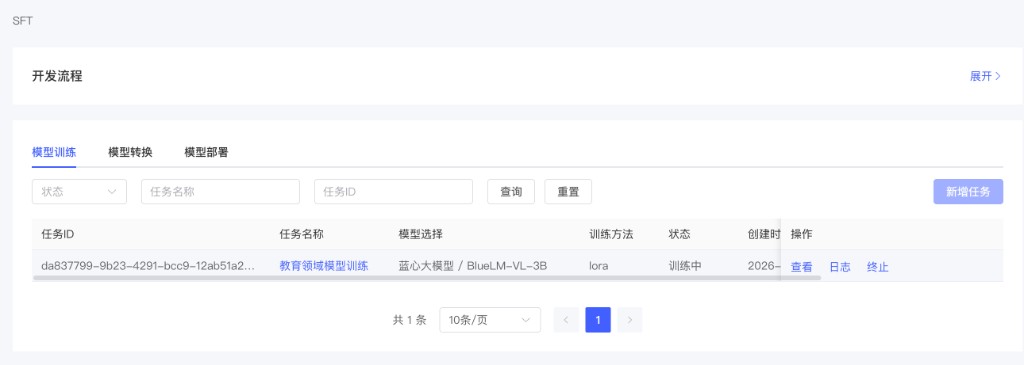Click the 共 1 条 total count text

click(409, 320)
